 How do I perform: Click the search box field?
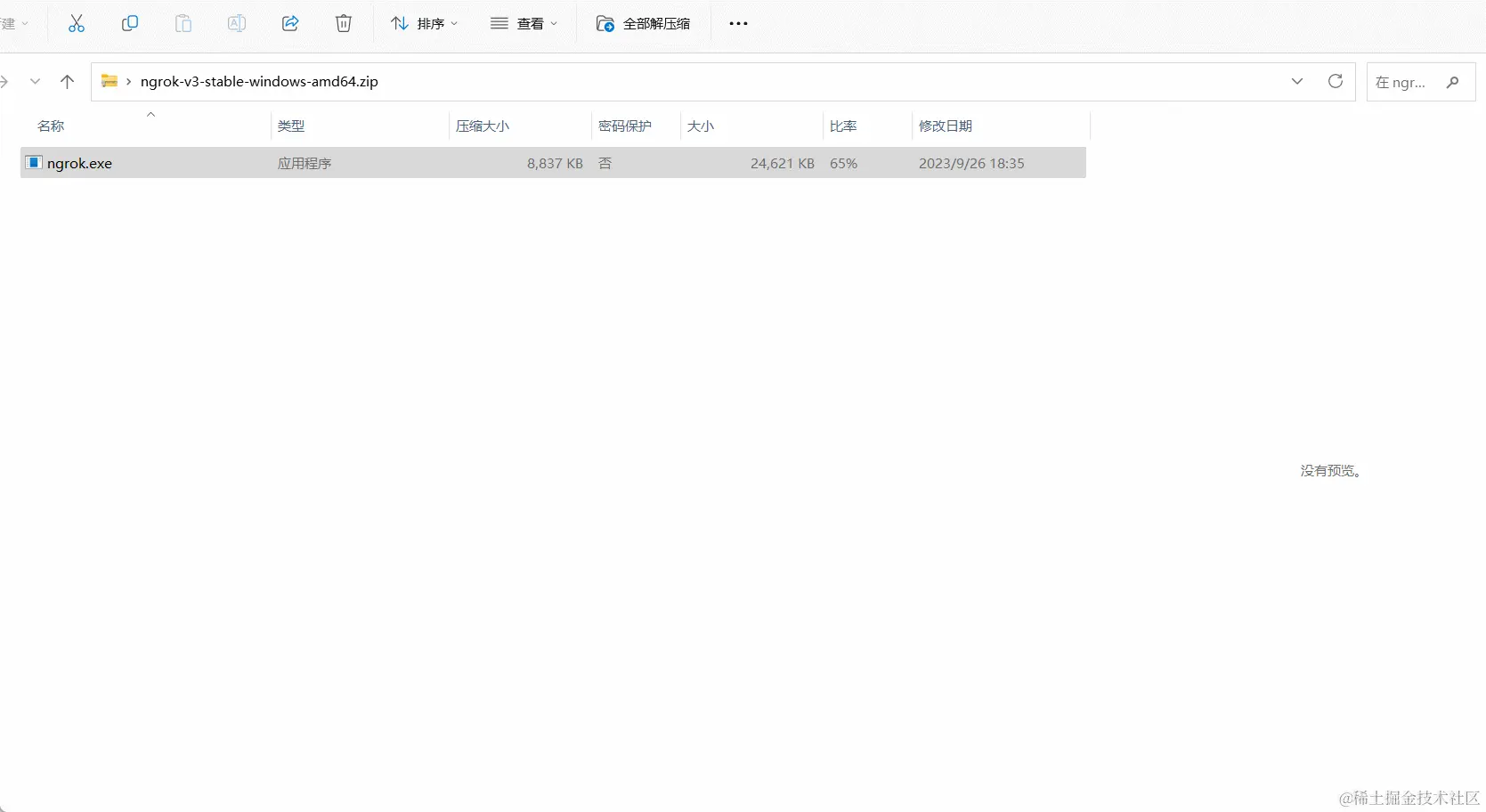1421,82
